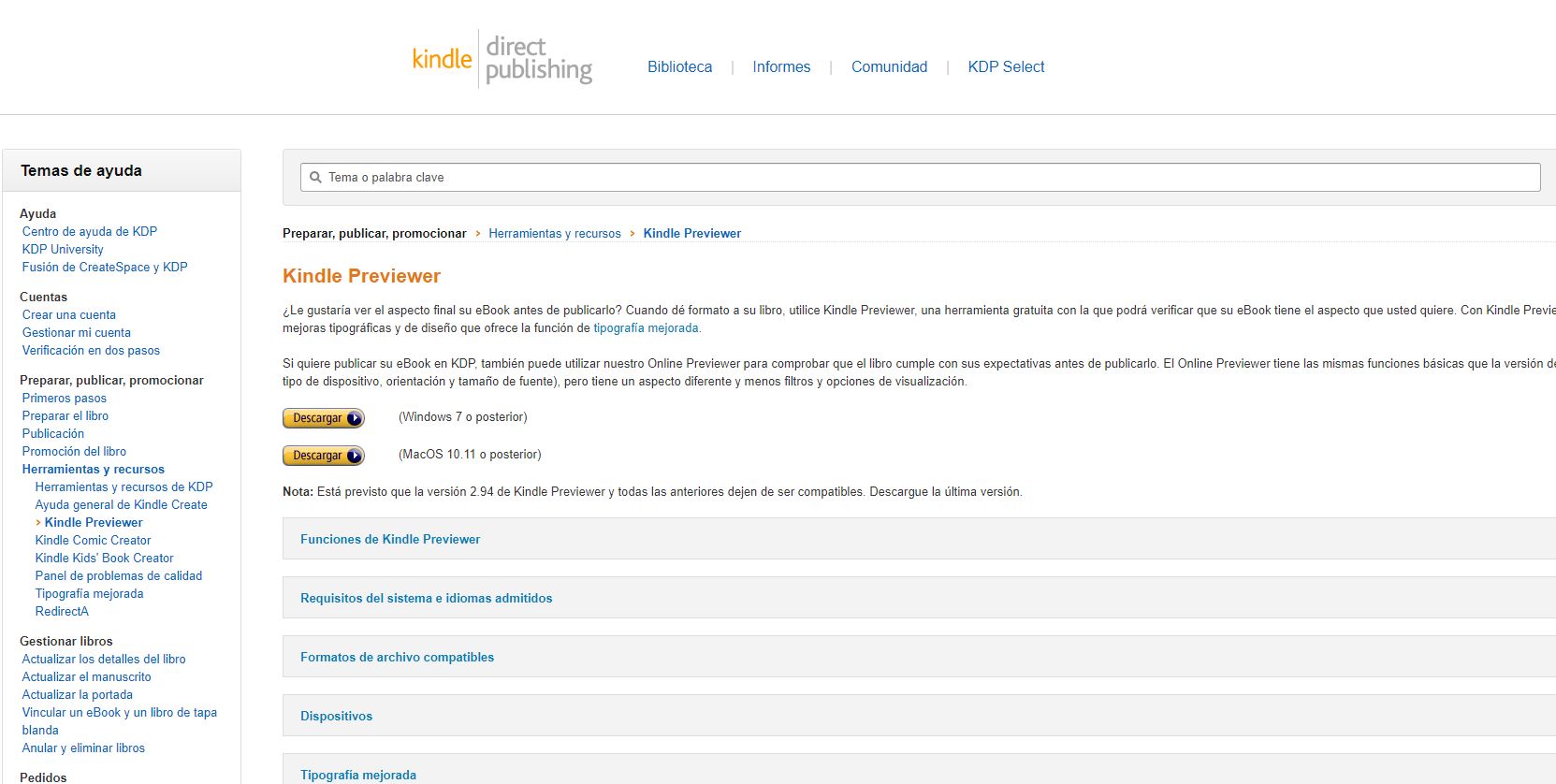Screen dimensions: 1556x784
Task: Follow the 'tipografía mejorada' inline link
Action: click(646, 327)
